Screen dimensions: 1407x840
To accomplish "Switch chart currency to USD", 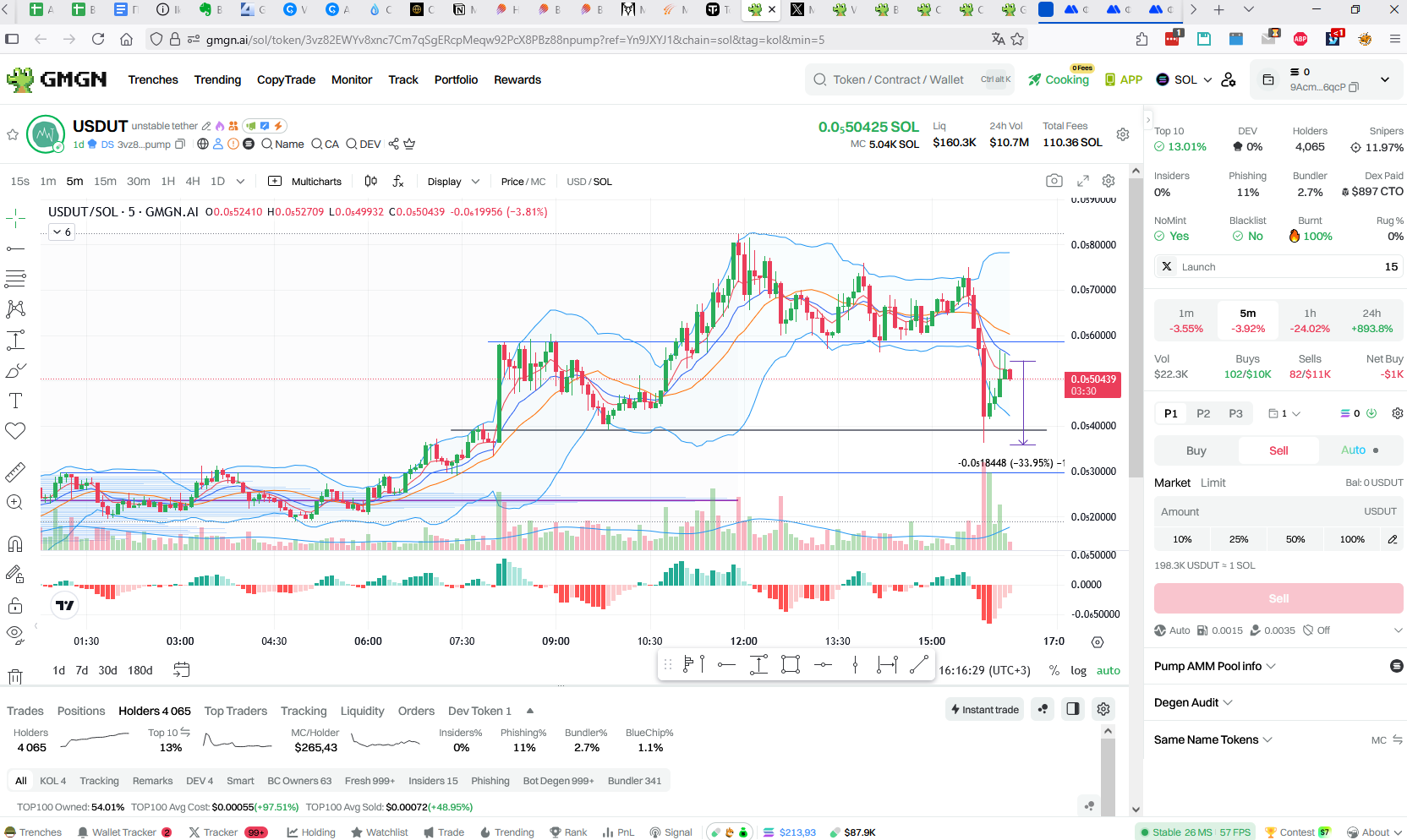I will pyautogui.click(x=576, y=182).
